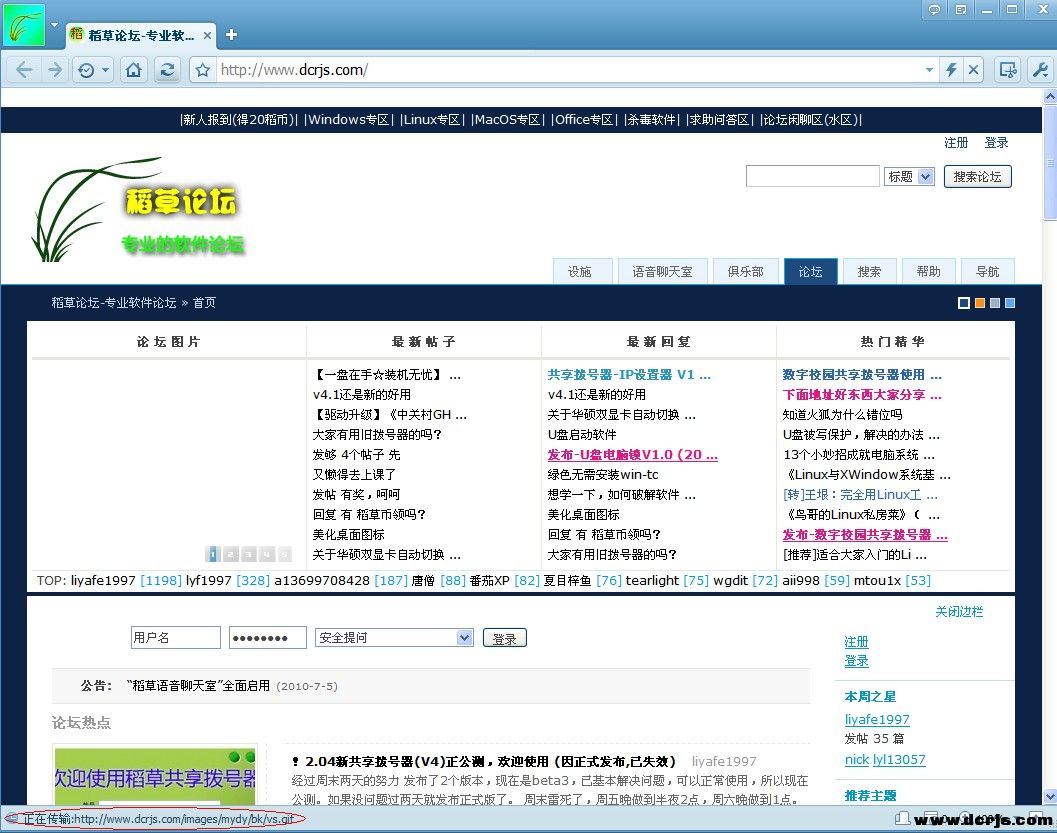
Task: Select the orange theme color swatch
Action: click(x=980, y=303)
